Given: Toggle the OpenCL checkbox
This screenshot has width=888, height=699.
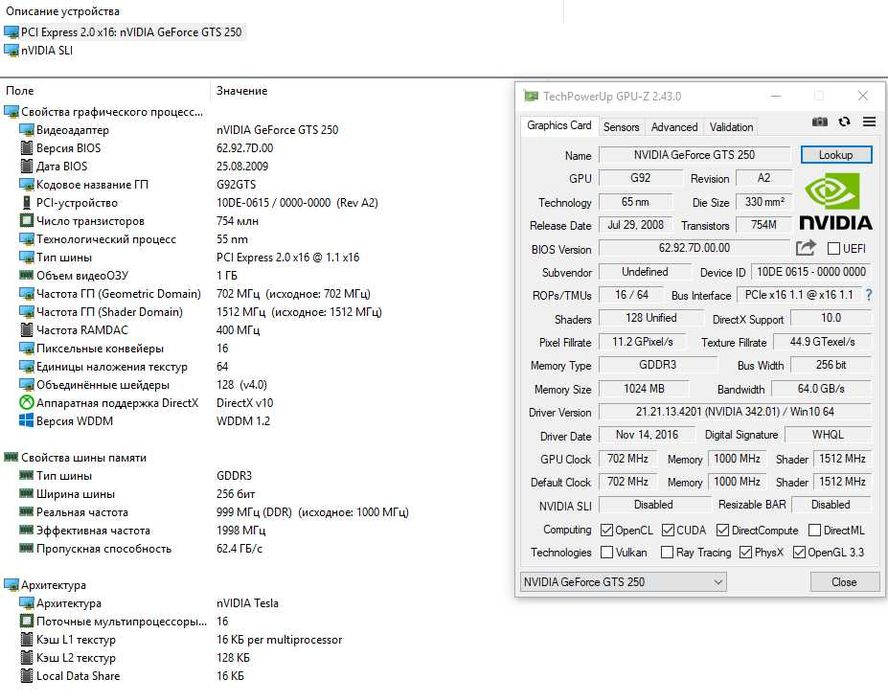Looking at the screenshot, I should 606,530.
